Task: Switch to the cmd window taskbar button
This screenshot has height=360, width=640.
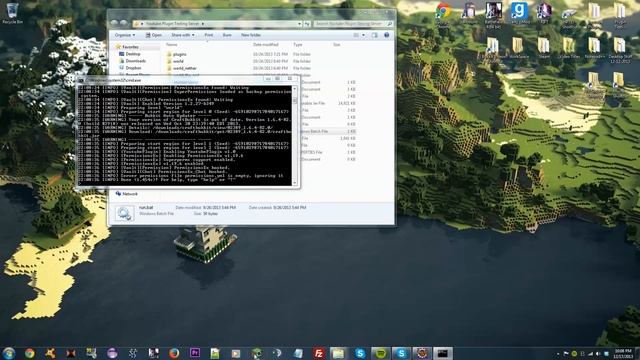Action: coord(443,353)
